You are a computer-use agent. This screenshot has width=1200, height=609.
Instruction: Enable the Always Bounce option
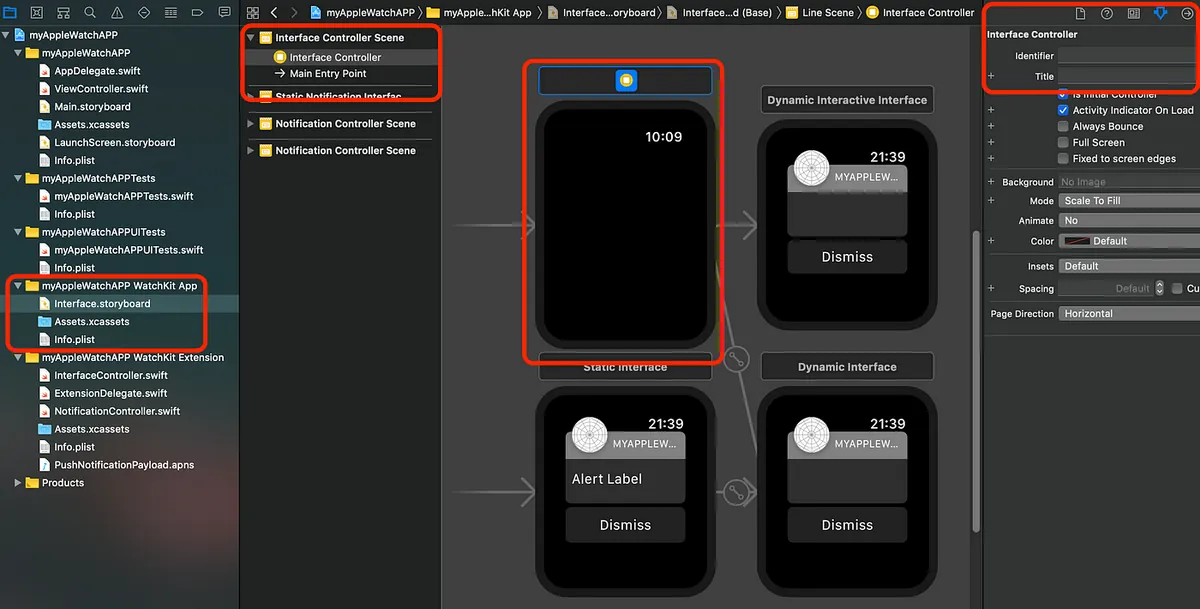(x=1065, y=125)
